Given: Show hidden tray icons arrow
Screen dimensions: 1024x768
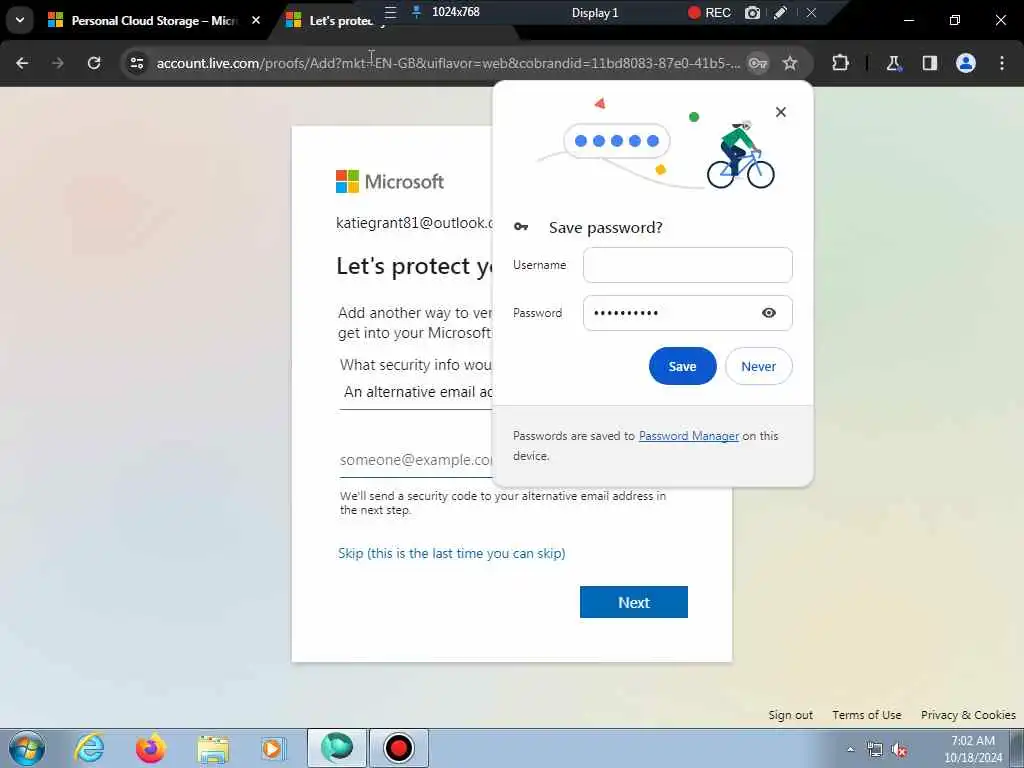Looking at the screenshot, I should (x=850, y=749).
